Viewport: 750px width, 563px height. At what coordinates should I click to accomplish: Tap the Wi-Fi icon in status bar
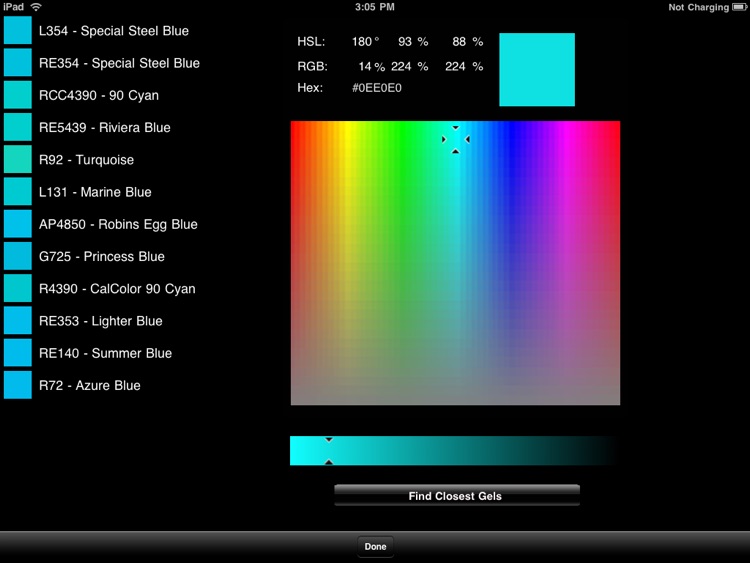(x=37, y=7)
